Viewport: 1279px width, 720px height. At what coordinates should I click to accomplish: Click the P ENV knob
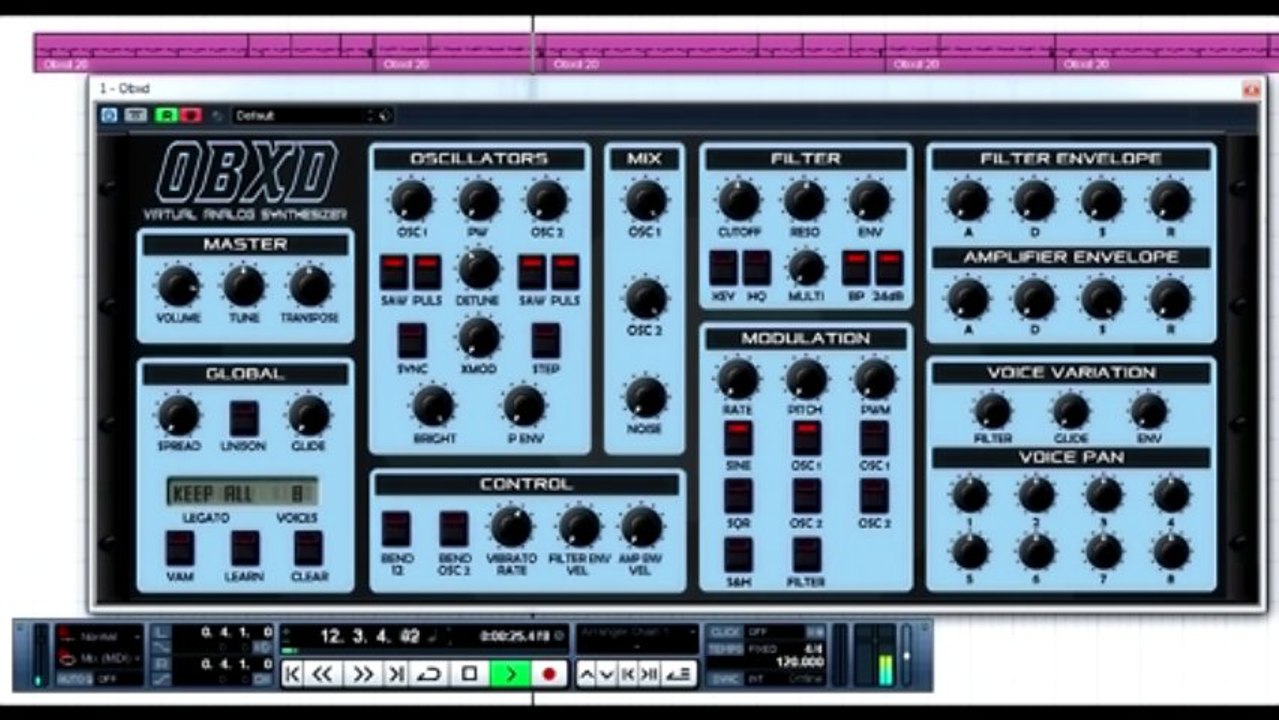pyautogui.click(x=524, y=406)
